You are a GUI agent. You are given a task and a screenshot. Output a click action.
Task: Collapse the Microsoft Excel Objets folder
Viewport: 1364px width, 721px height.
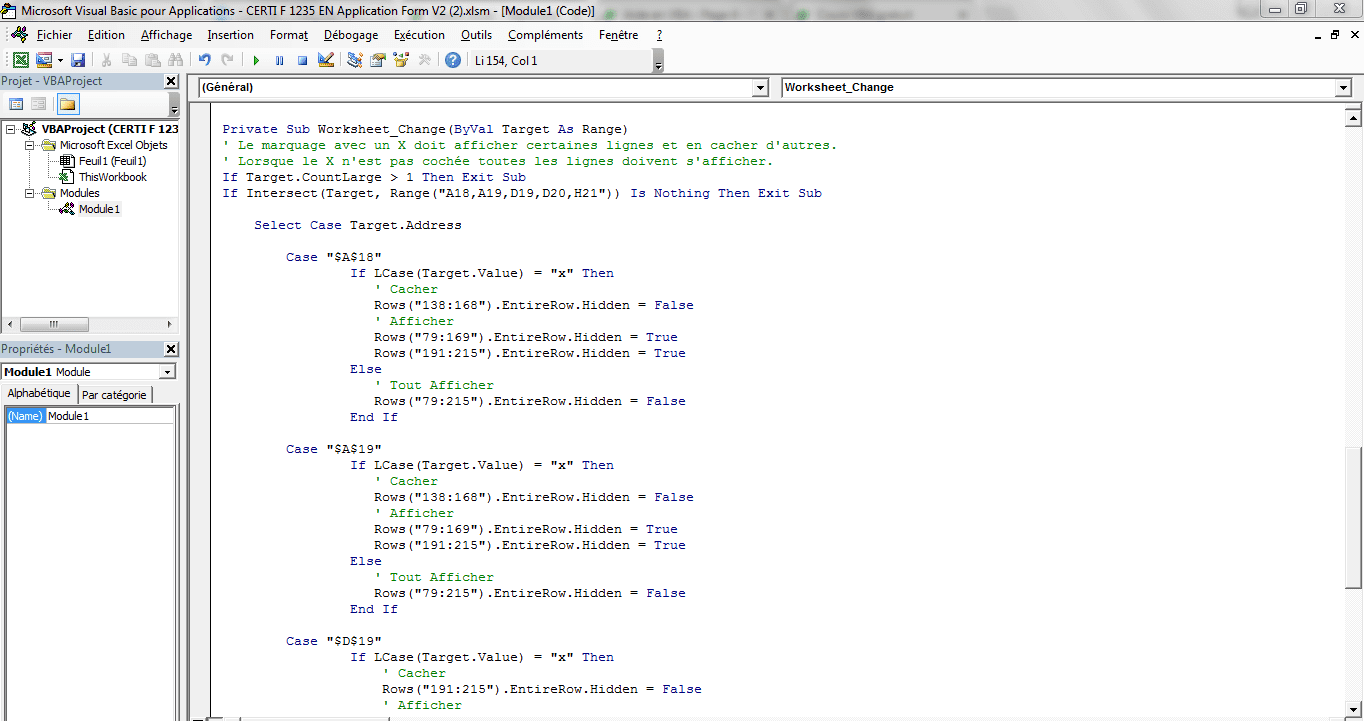[30, 145]
